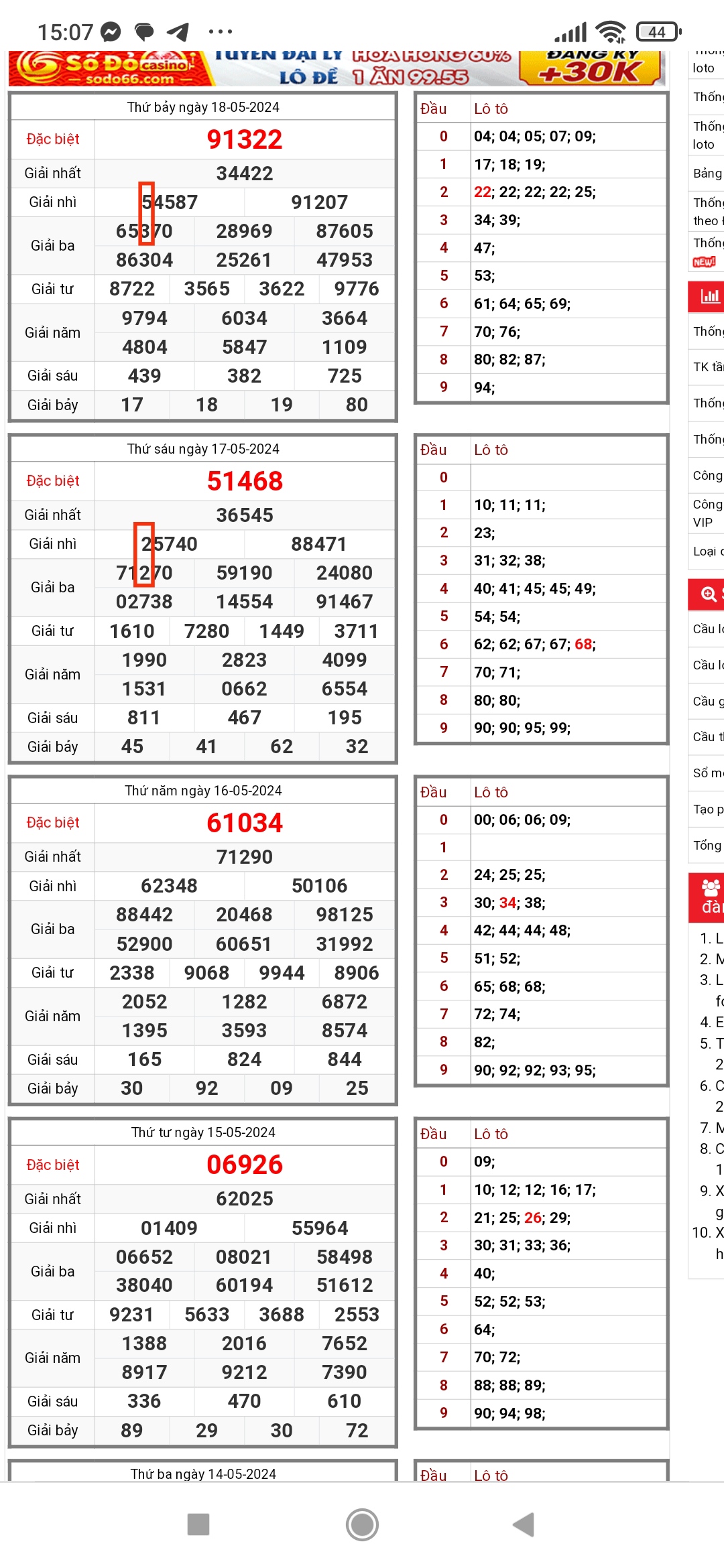Open sidebar link TK tầ
Screen dimensions: 724x1568
point(708,367)
